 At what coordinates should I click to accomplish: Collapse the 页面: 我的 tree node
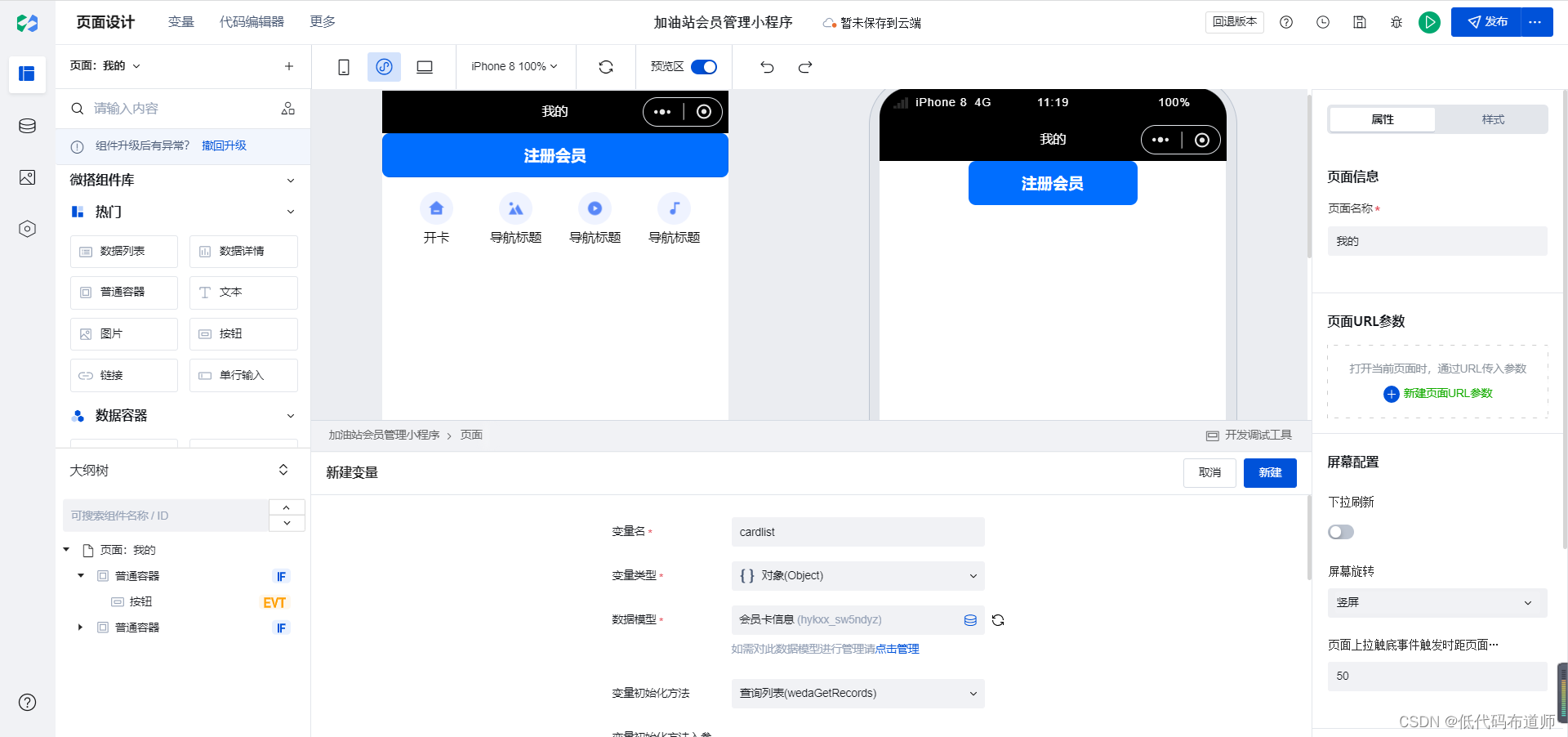(x=67, y=550)
